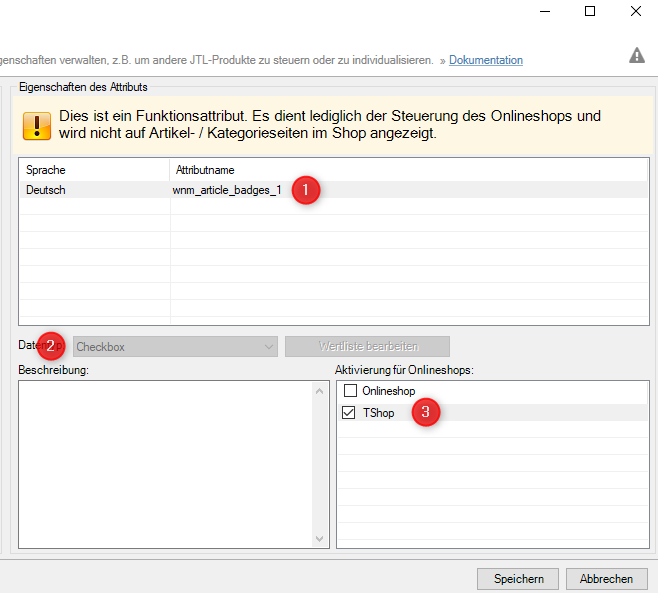Click the warning triangle icon

click(637, 55)
